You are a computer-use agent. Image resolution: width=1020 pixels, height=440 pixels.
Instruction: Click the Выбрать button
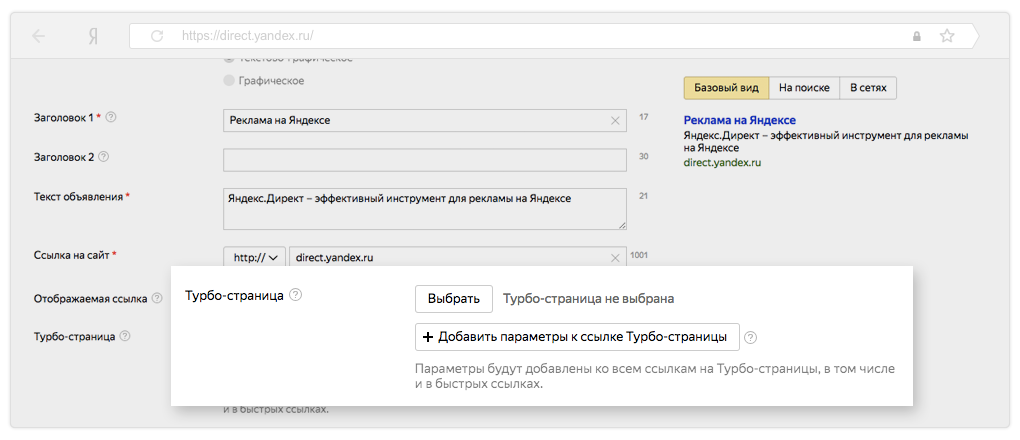tap(454, 299)
